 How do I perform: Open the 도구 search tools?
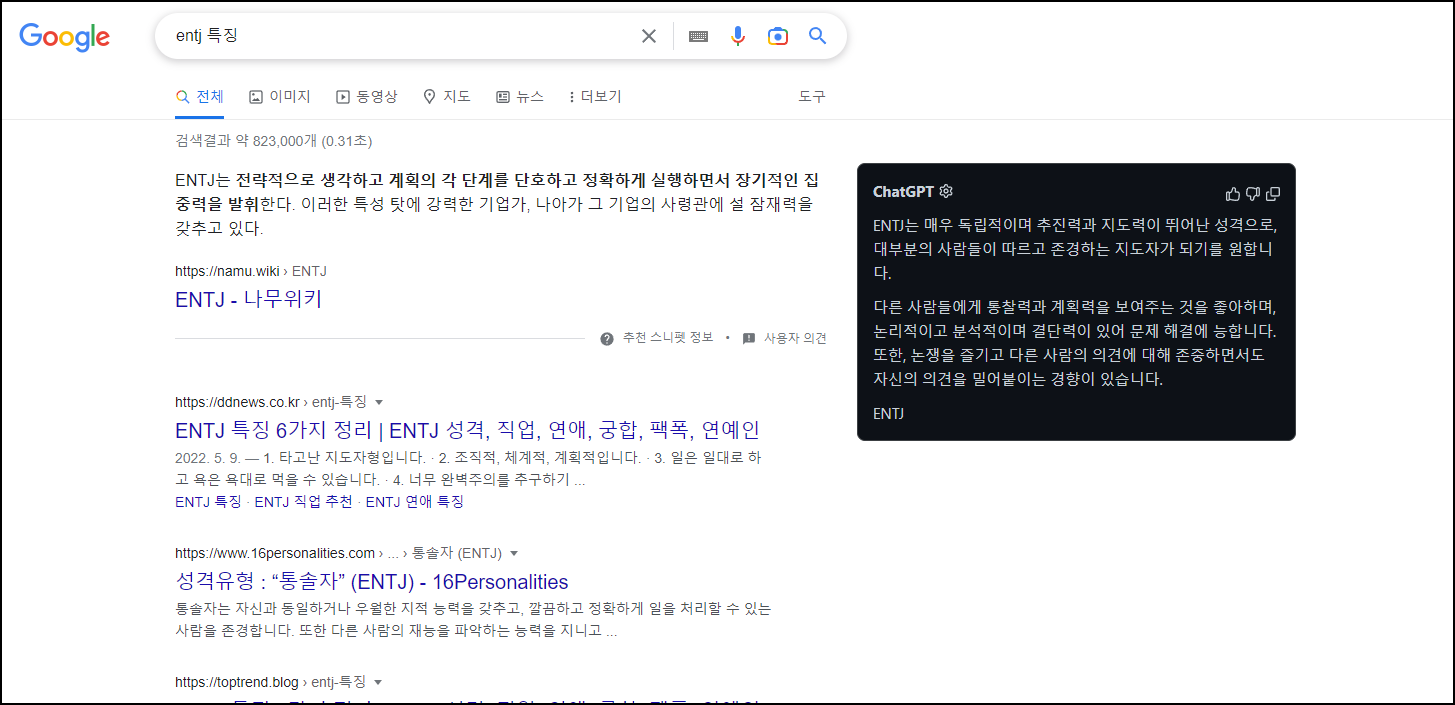point(812,97)
